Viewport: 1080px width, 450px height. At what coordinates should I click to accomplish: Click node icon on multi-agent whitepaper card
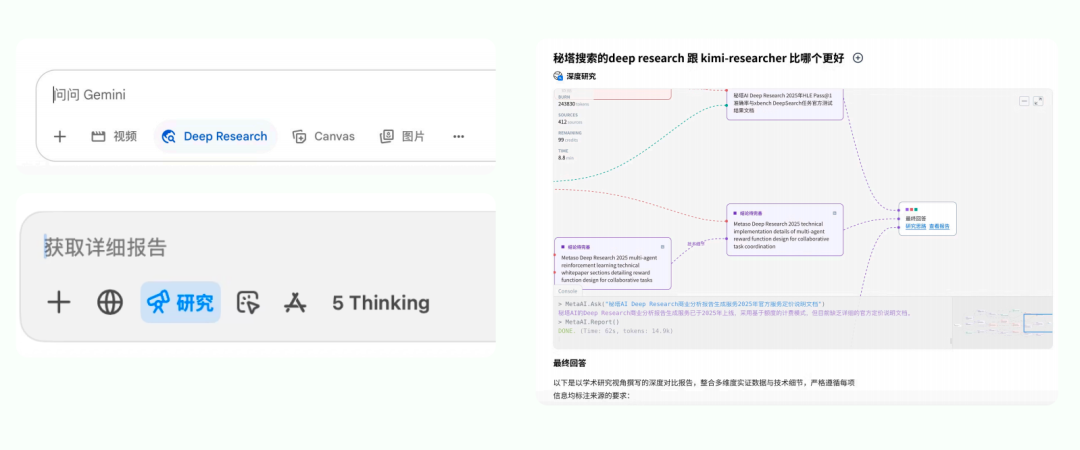pyautogui.click(x=663, y=246)
